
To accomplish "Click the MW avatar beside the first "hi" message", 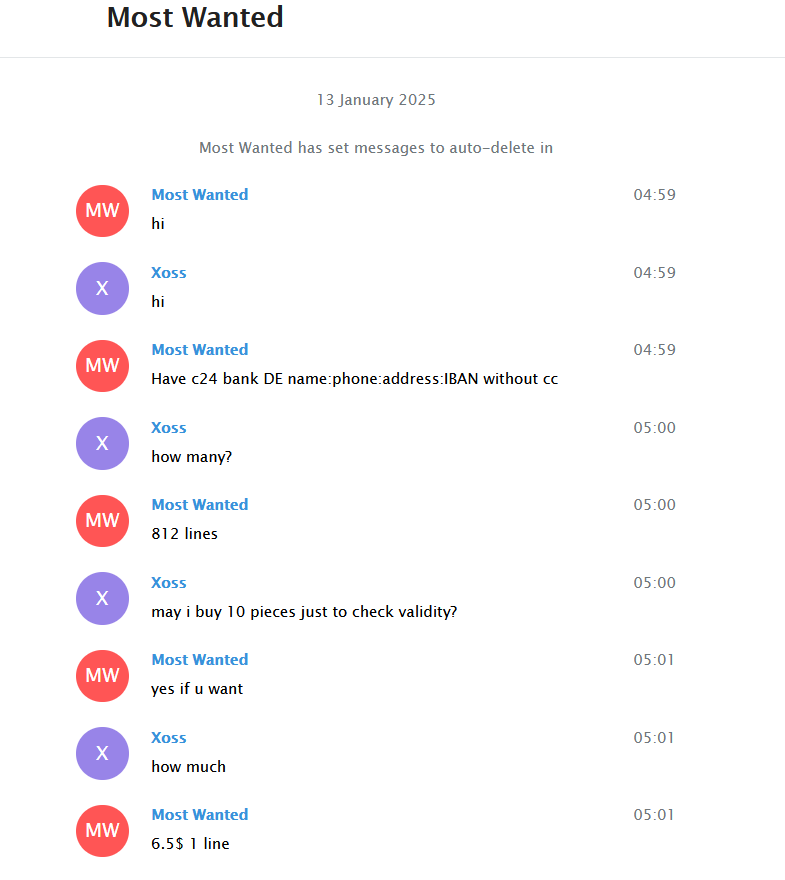I will click(102, 211).
